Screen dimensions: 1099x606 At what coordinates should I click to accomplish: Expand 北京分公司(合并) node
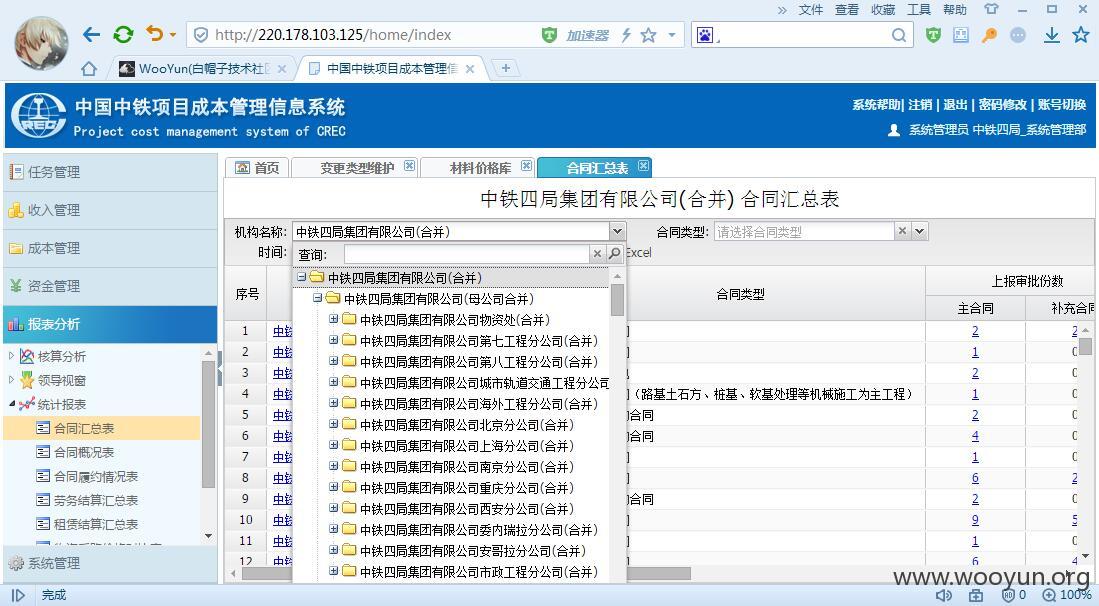[334, 425]
